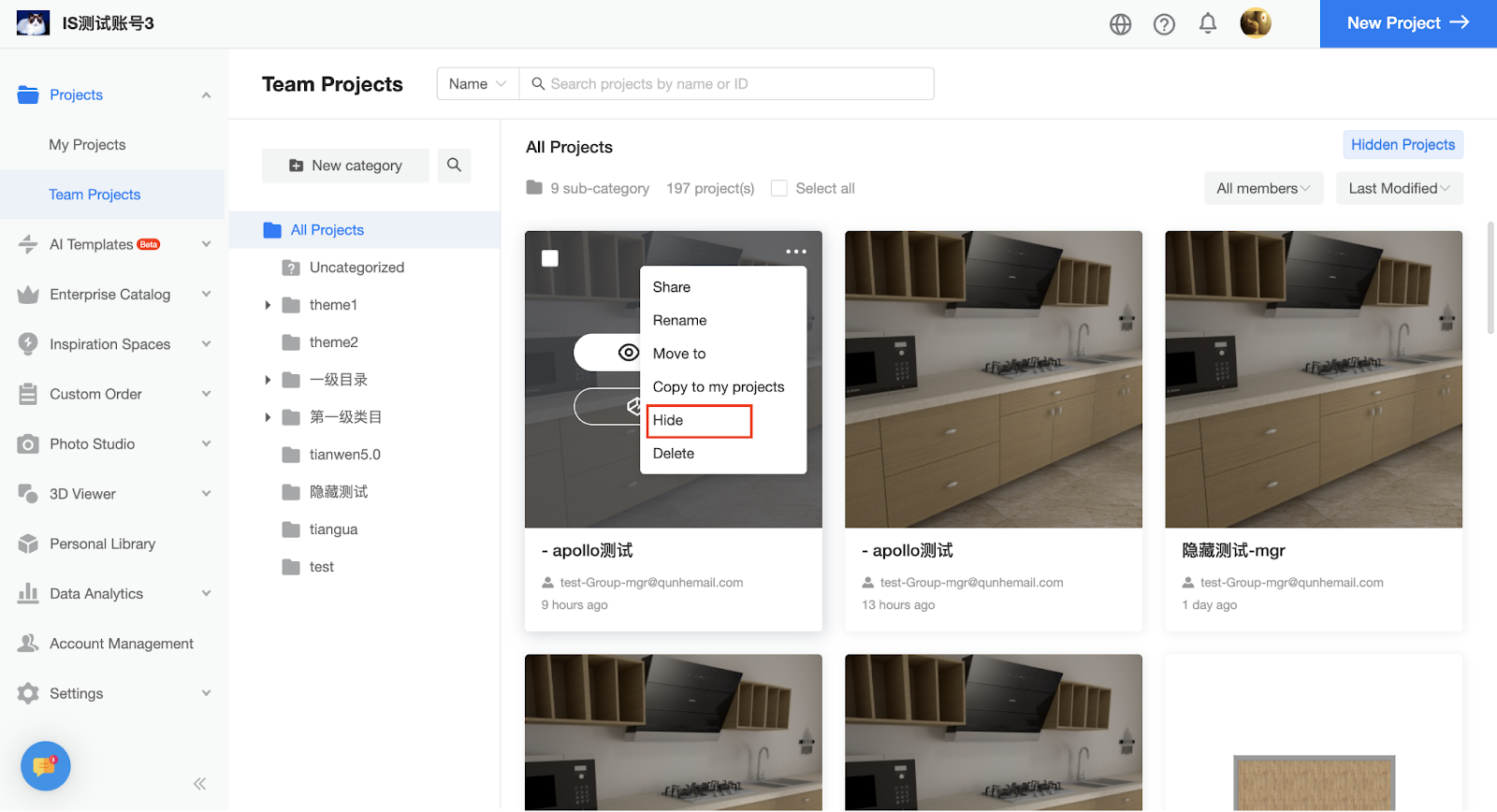Click the user avatar in header
Viewport: 1497px width, 812px height.
pyautogui.click(x=1255, y=23)
